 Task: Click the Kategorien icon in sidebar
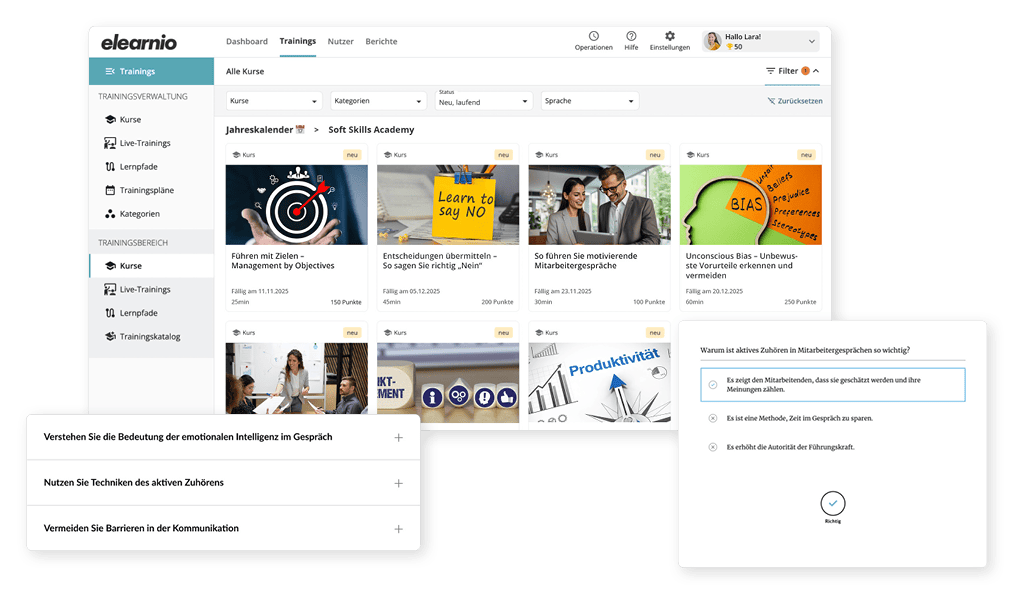tap(110, 214)
